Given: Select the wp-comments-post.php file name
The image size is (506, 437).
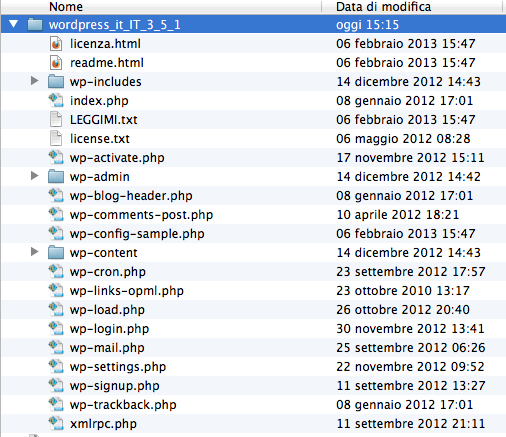Looking at the screenshot, I should [x=141, y=215].
